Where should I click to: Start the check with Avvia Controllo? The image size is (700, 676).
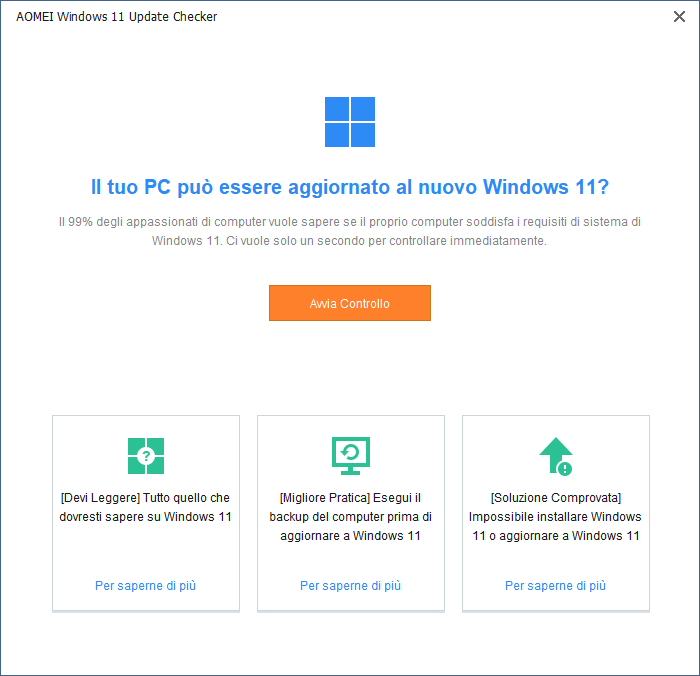coord(350,303)
